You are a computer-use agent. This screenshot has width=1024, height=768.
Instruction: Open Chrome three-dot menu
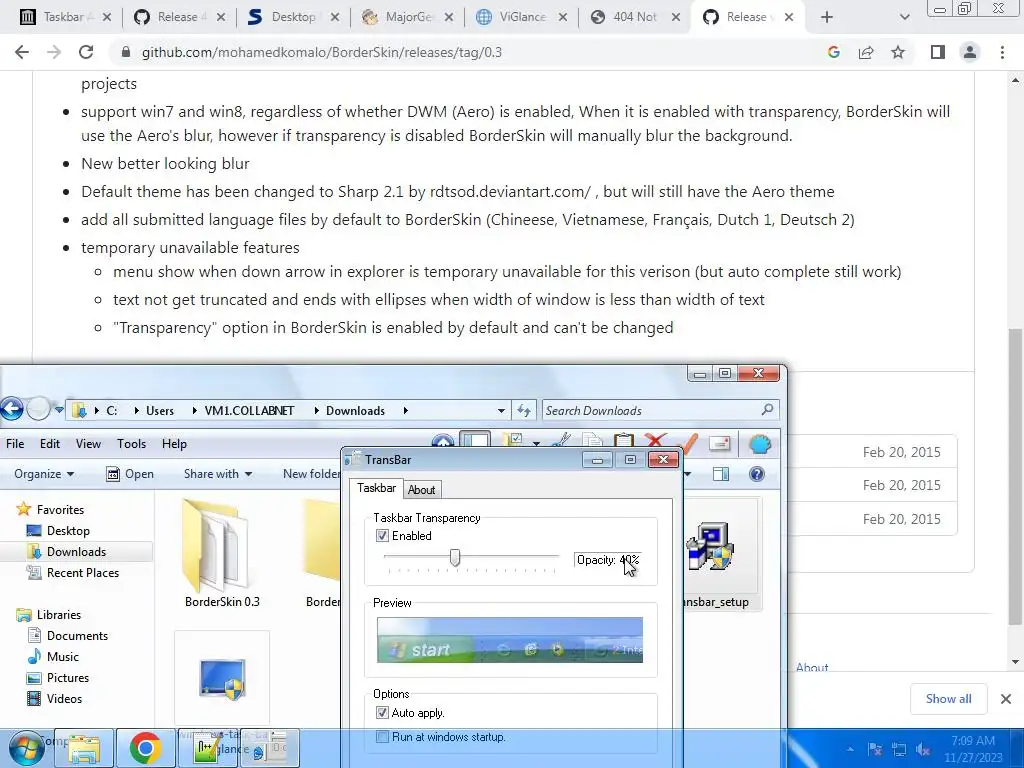pyautogui.click(x=1002, y=52)
